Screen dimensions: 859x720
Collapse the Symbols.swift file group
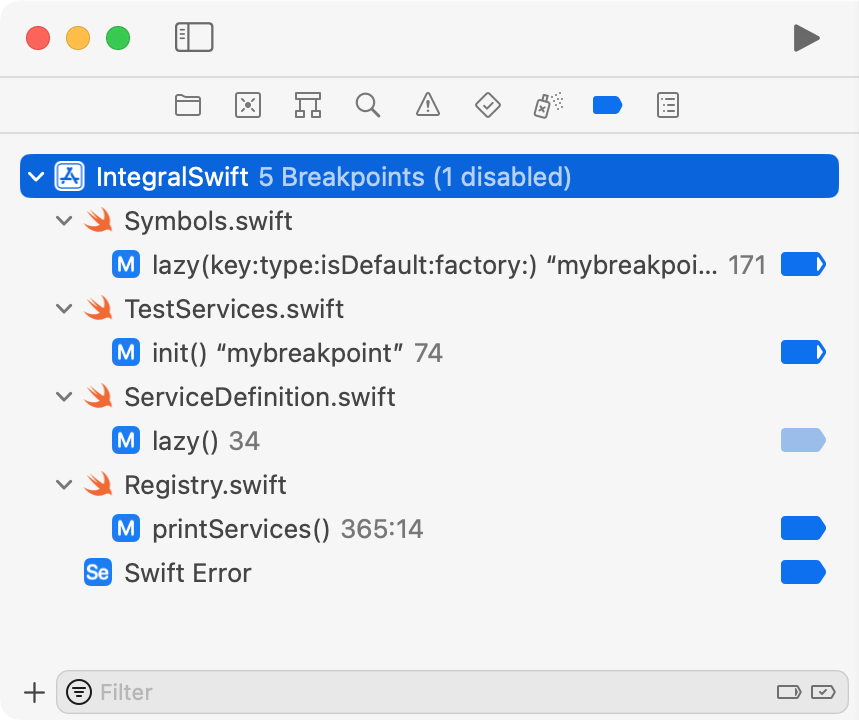click(x=64, y=221)
